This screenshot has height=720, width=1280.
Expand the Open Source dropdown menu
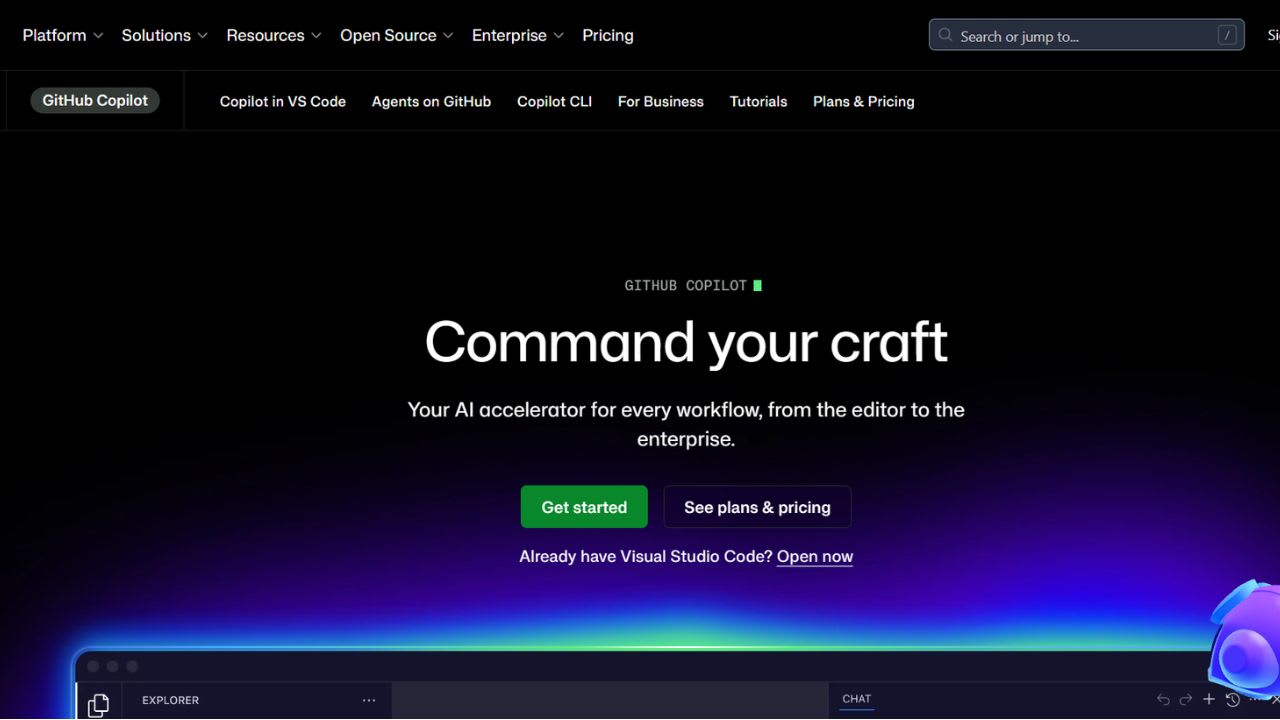(397, 35)
